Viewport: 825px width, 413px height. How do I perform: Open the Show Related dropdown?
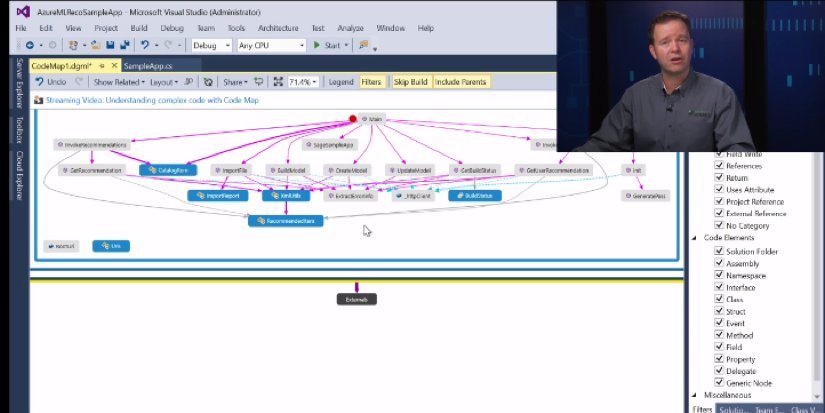click(x=119, y=82)
